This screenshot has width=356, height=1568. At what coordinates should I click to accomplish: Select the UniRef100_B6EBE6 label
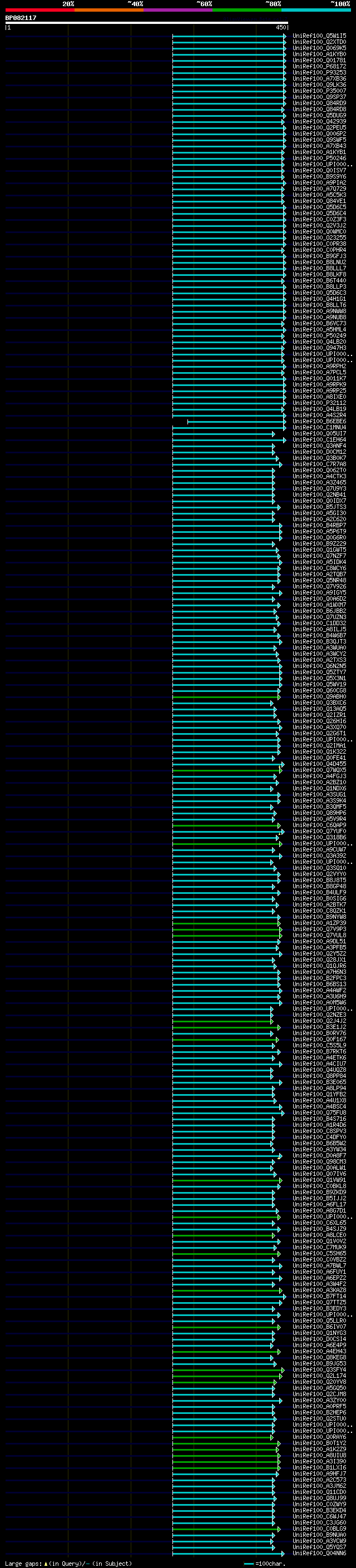[319, 421]
